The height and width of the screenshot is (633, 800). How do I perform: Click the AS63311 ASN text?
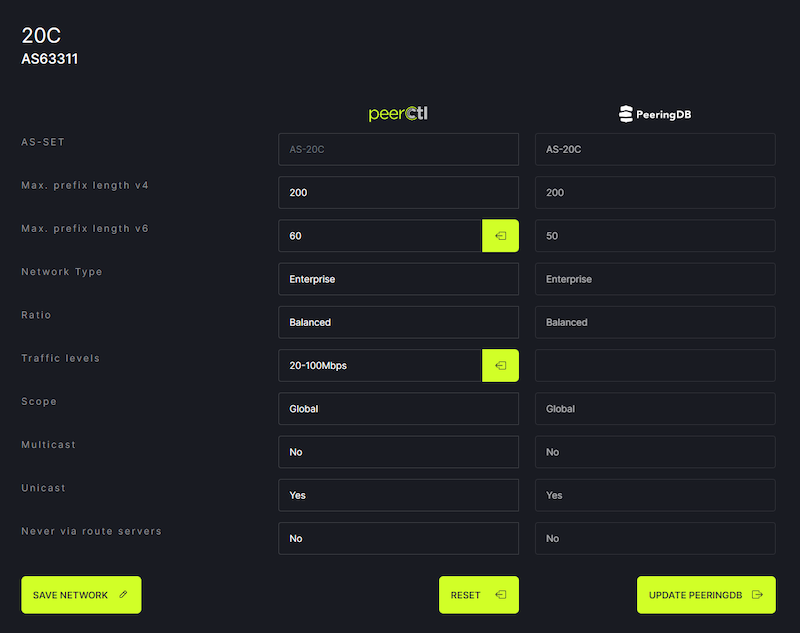[49, 59]
